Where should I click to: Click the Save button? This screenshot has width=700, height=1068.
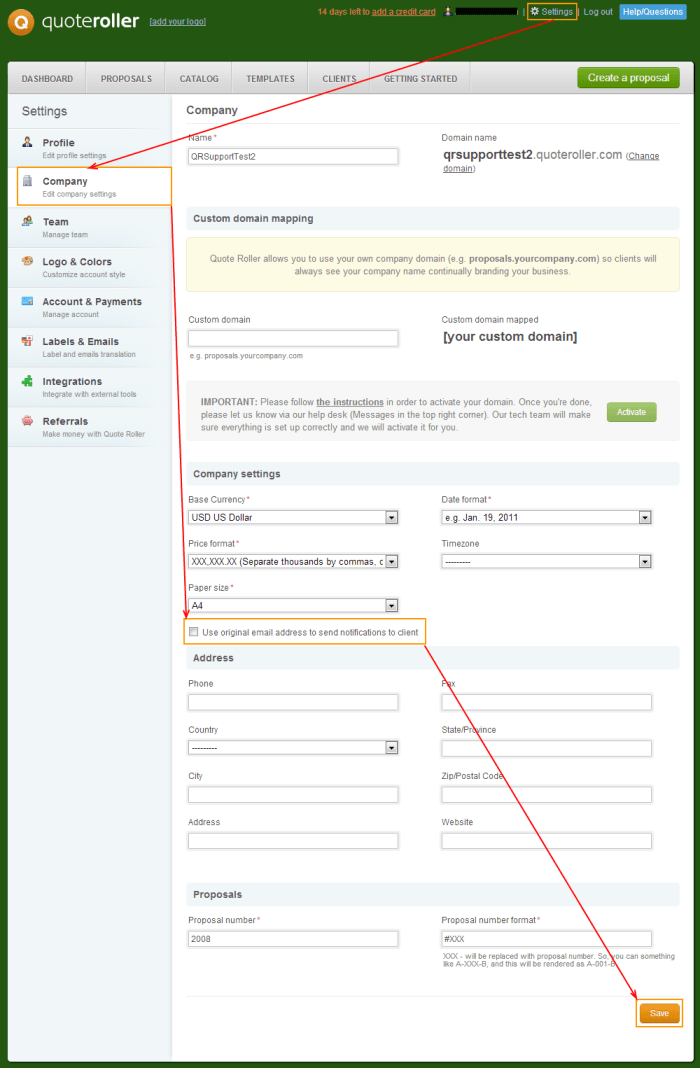coord(659,1013)
